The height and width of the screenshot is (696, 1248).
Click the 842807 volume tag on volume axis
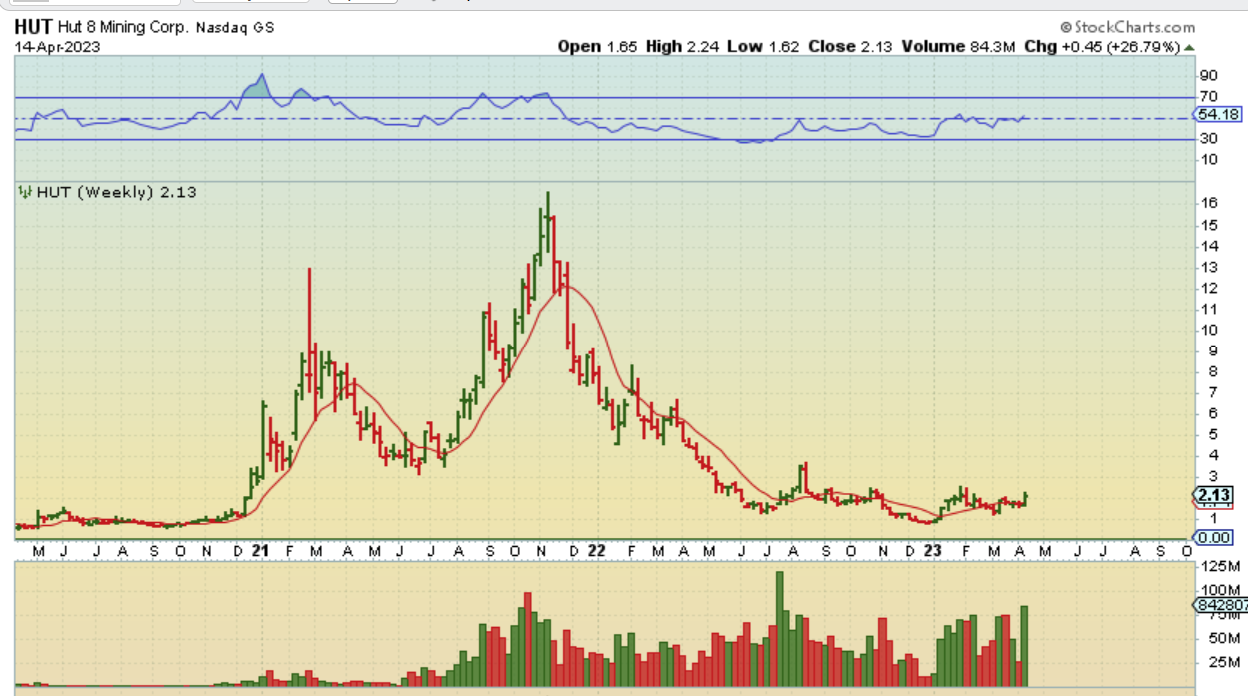[1220, 605]
